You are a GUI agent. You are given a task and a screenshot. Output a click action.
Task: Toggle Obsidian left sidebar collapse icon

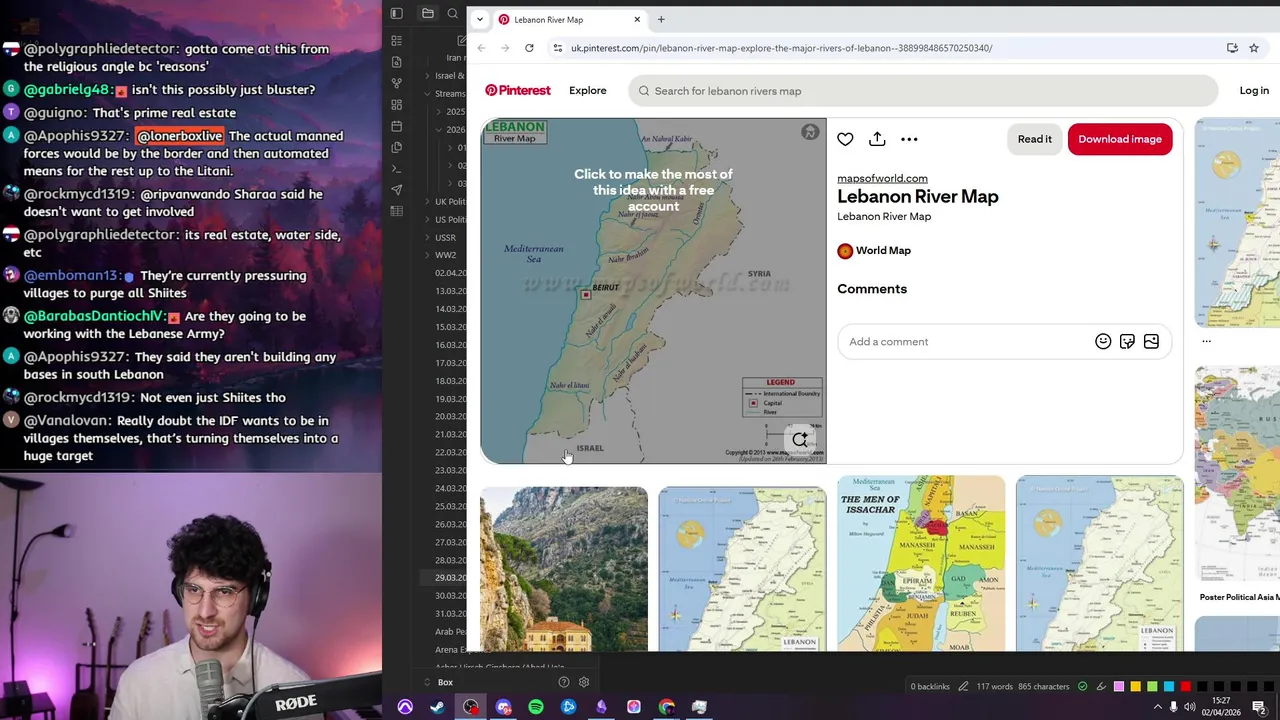pos(397,14)
